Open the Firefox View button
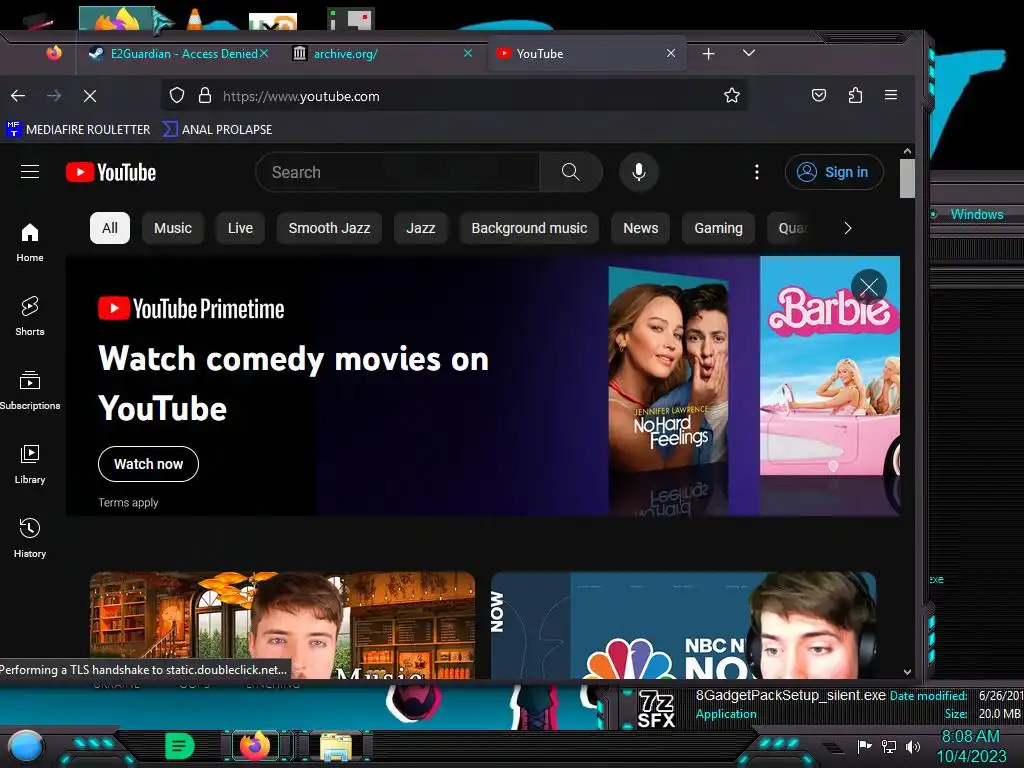The image size is (1024, 768). pyautogui.click(x=54, y=53)
